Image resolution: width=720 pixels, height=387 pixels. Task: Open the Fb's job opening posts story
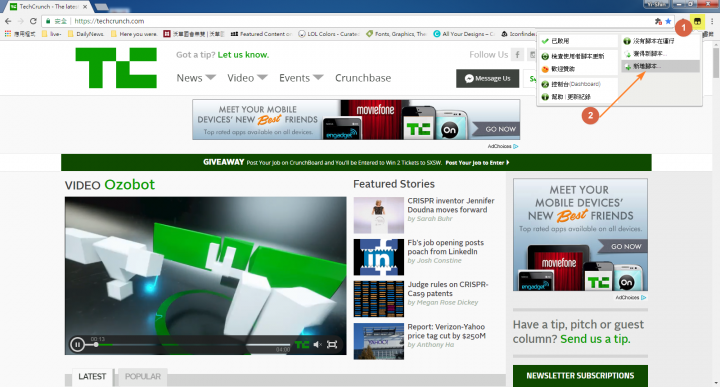tap(445, 247)
